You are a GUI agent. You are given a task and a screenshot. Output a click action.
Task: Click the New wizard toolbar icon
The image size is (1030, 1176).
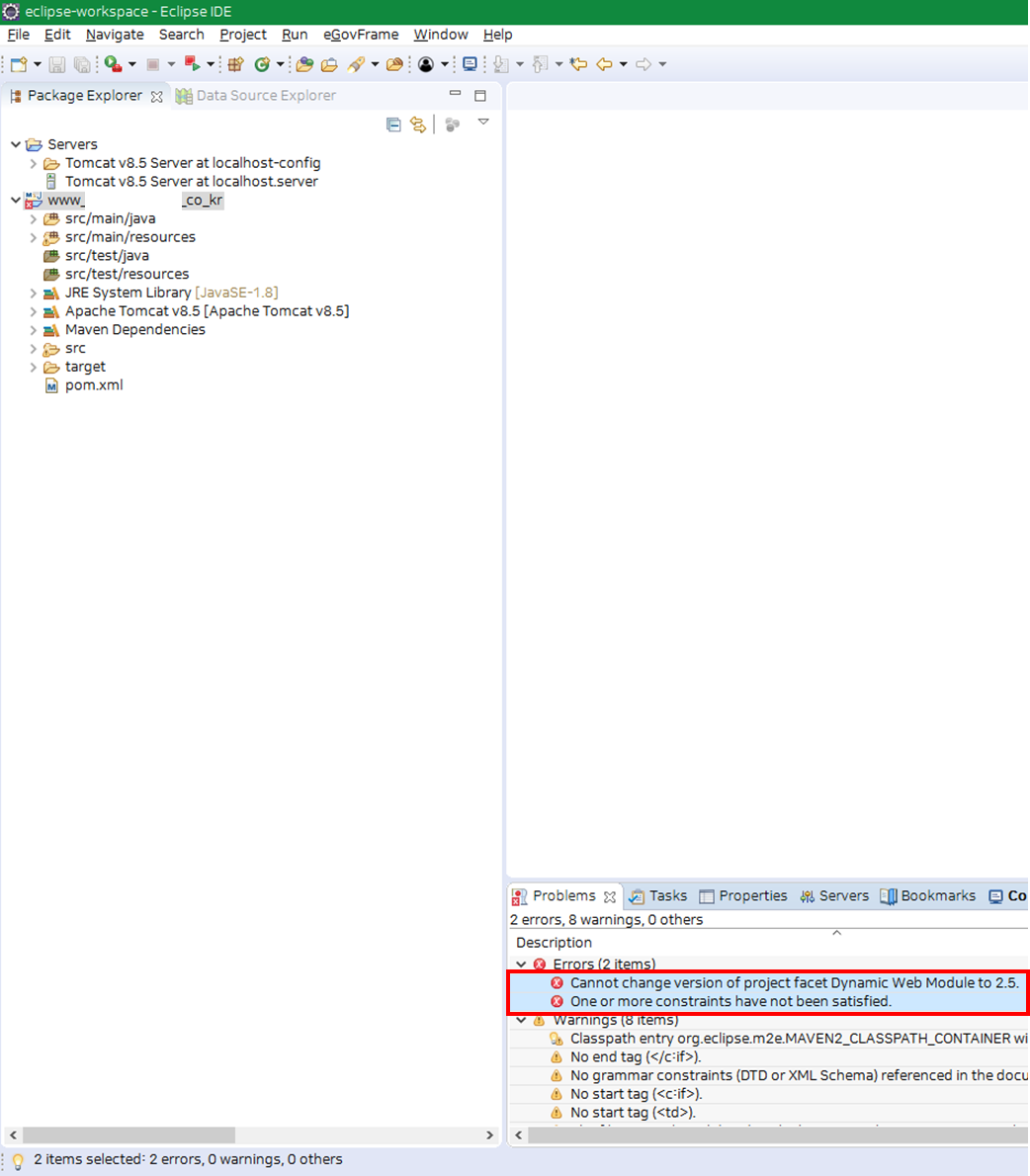19,64
